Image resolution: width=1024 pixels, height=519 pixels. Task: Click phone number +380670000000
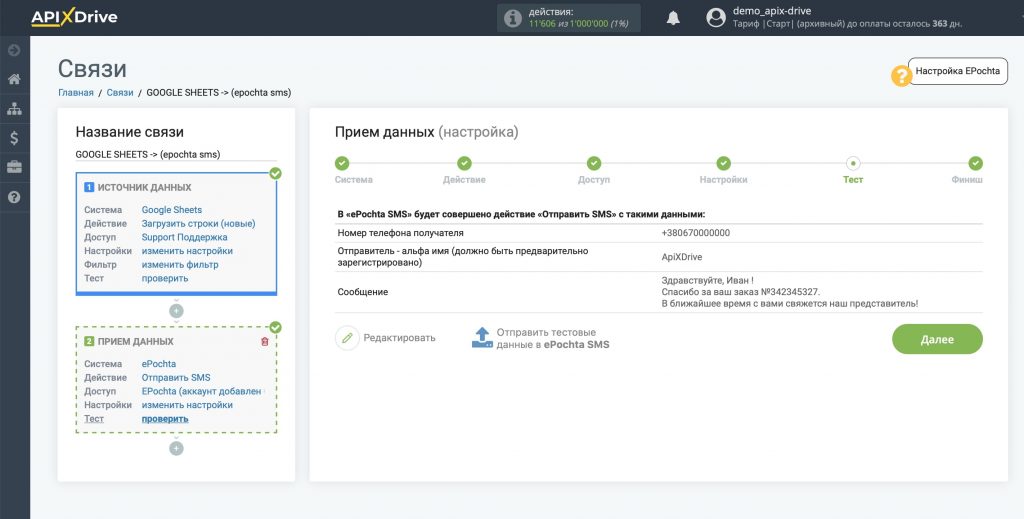(696, 233)
